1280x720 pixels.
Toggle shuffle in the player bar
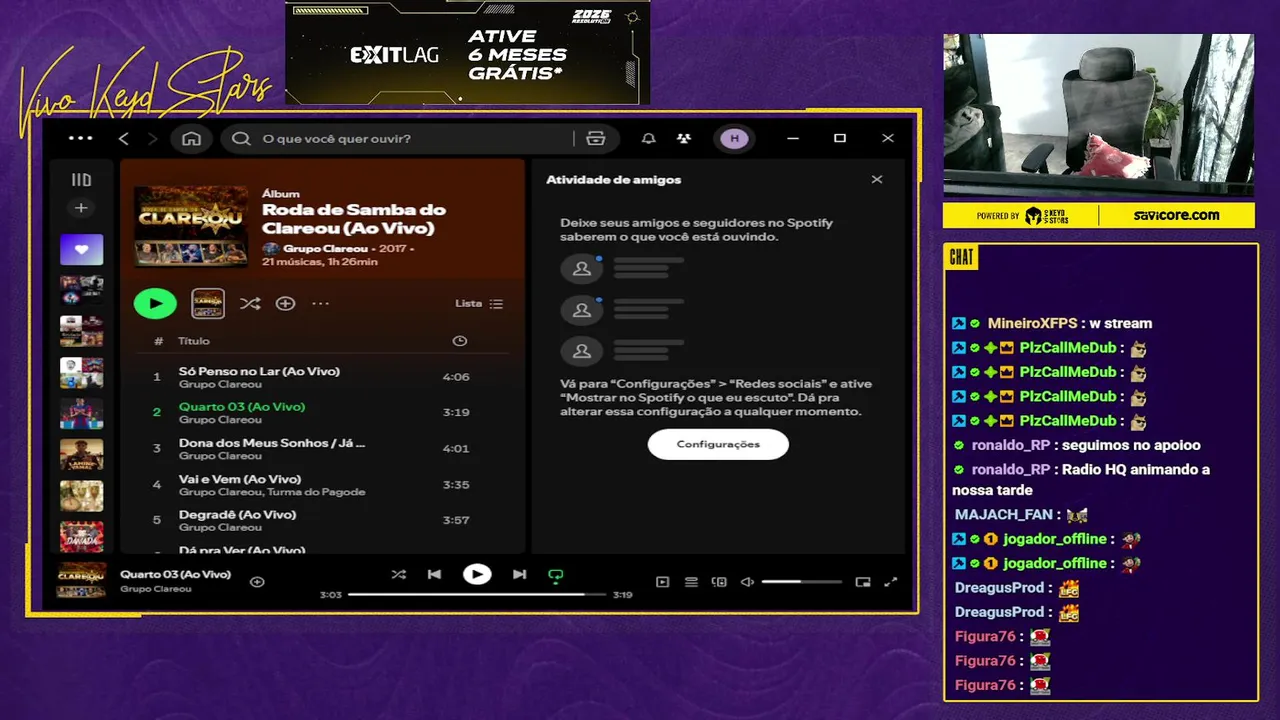398,574
